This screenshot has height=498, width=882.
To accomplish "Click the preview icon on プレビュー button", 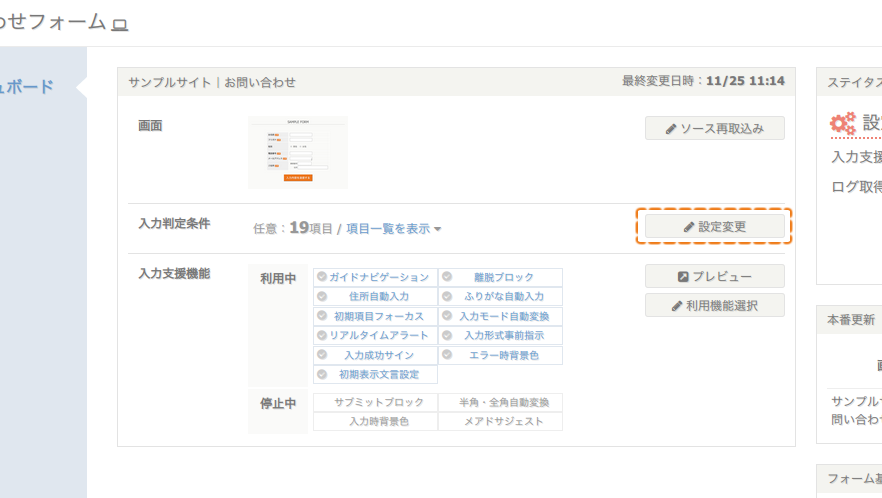I will 683,277.
